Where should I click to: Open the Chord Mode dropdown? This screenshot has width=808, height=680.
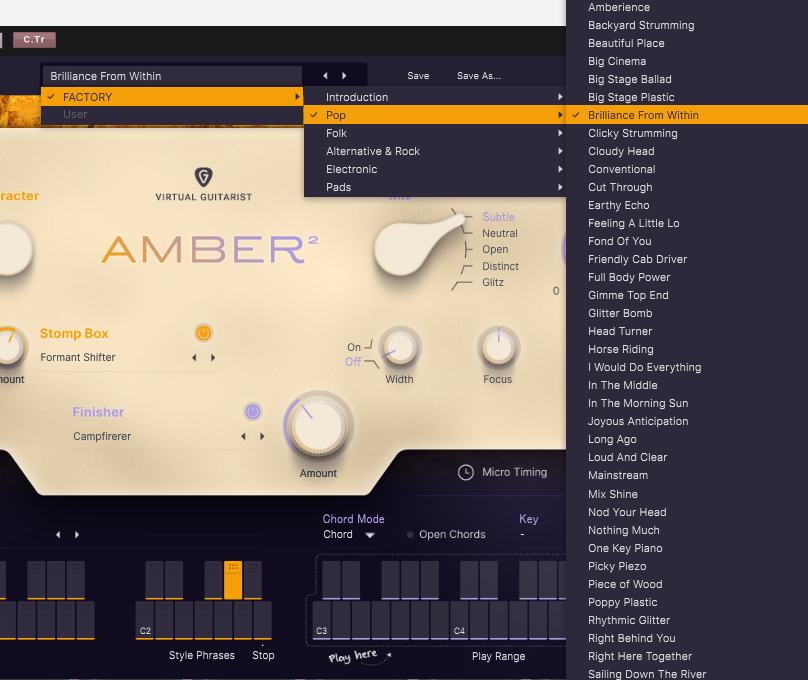[349, 535]
